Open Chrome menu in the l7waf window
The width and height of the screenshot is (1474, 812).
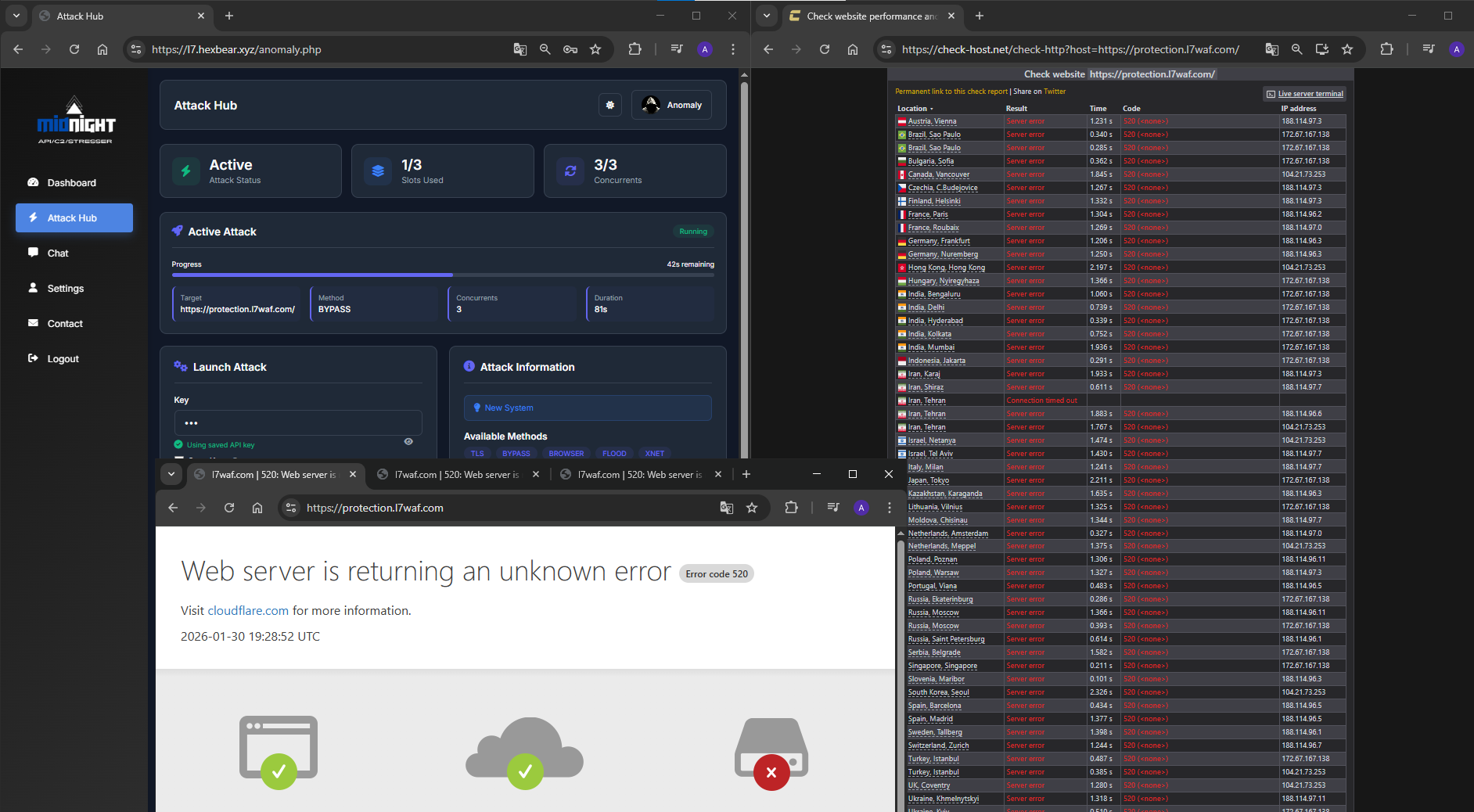[x=890, y=508]
